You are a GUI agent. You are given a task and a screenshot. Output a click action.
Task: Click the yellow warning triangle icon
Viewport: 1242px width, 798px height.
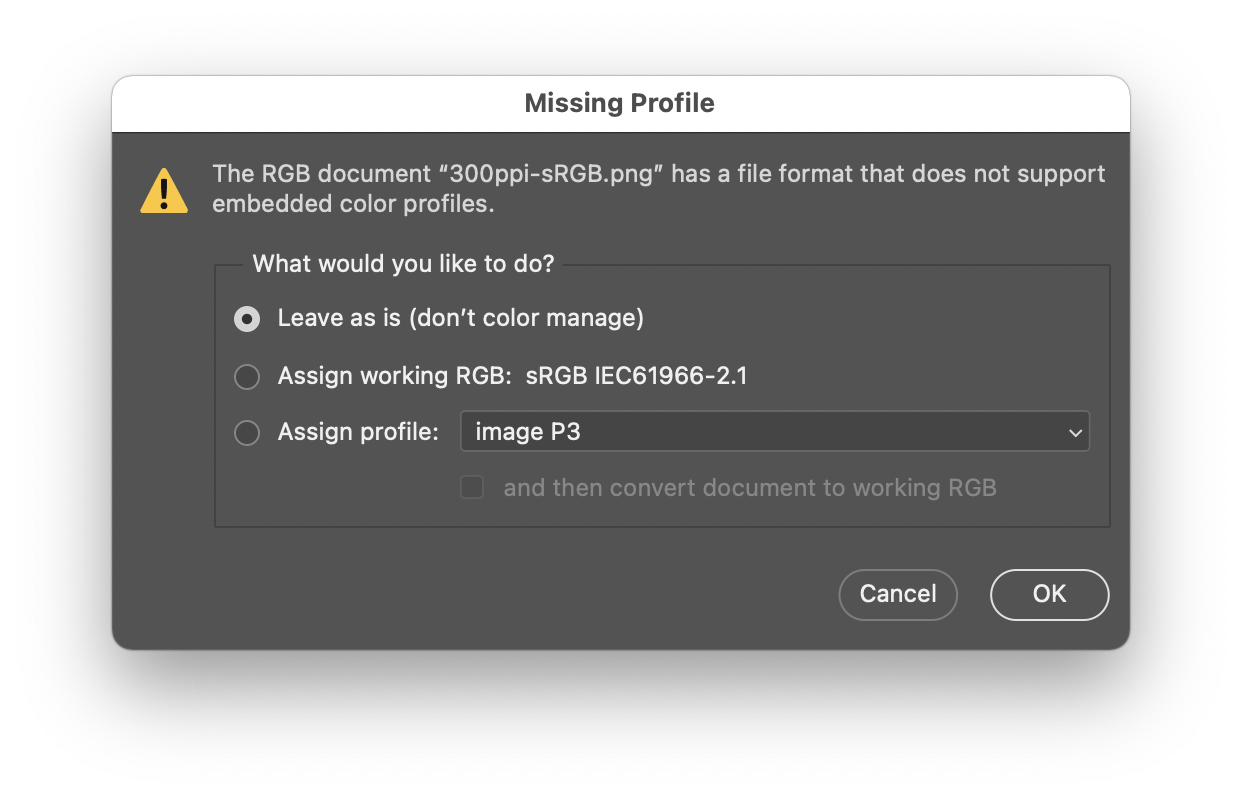click(164, 191)
